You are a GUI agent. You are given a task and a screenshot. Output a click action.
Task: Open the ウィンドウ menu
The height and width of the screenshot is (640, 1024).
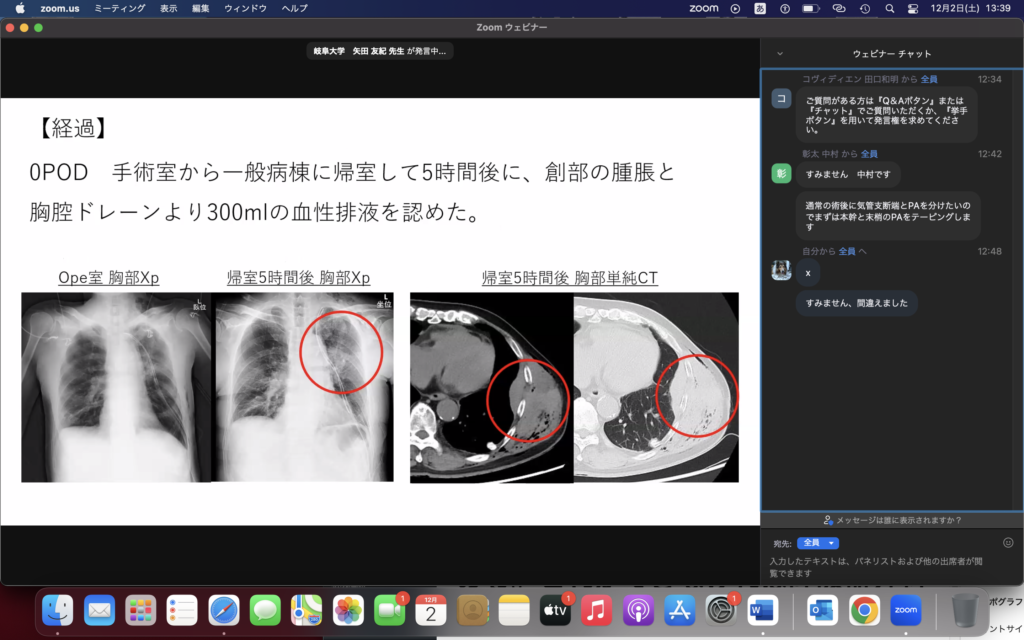[x=246, y=8]
